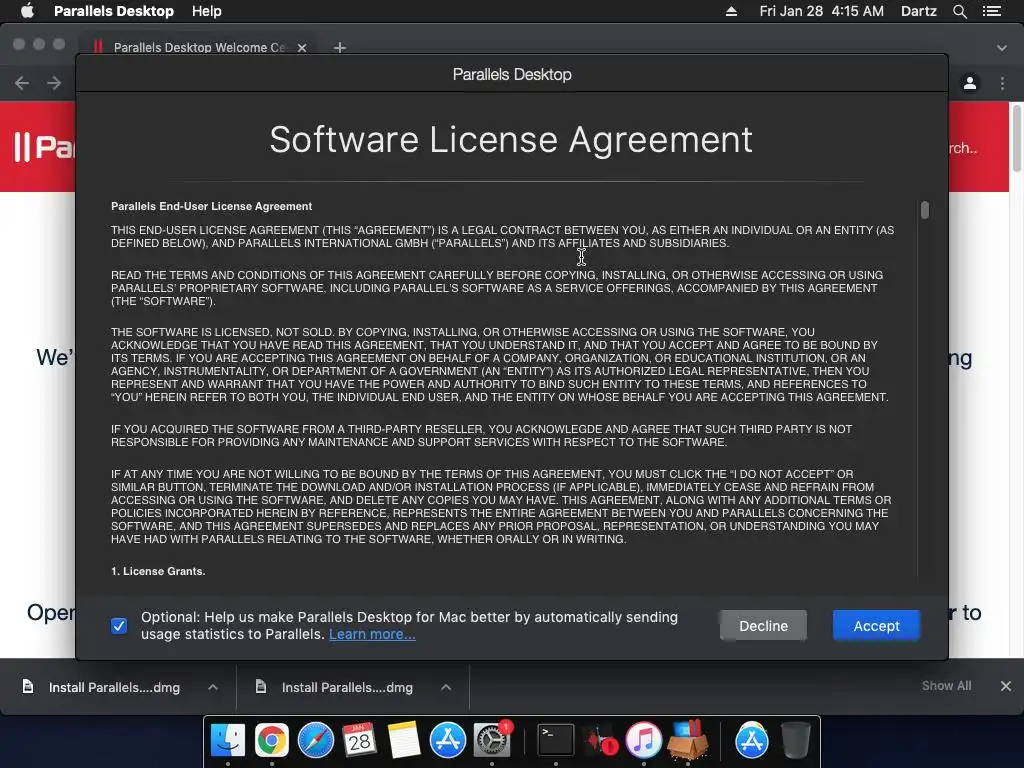Open the Calendar app in the Dock
Viewport: 1024px width, 768px height.
[359, 740]
